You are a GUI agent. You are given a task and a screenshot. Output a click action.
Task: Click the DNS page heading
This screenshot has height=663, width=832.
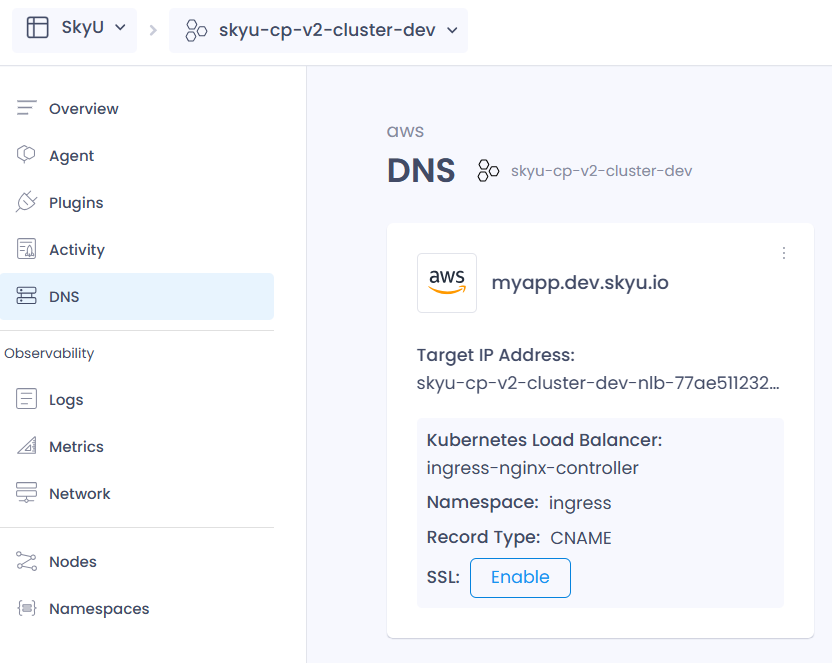click(421, 171)
